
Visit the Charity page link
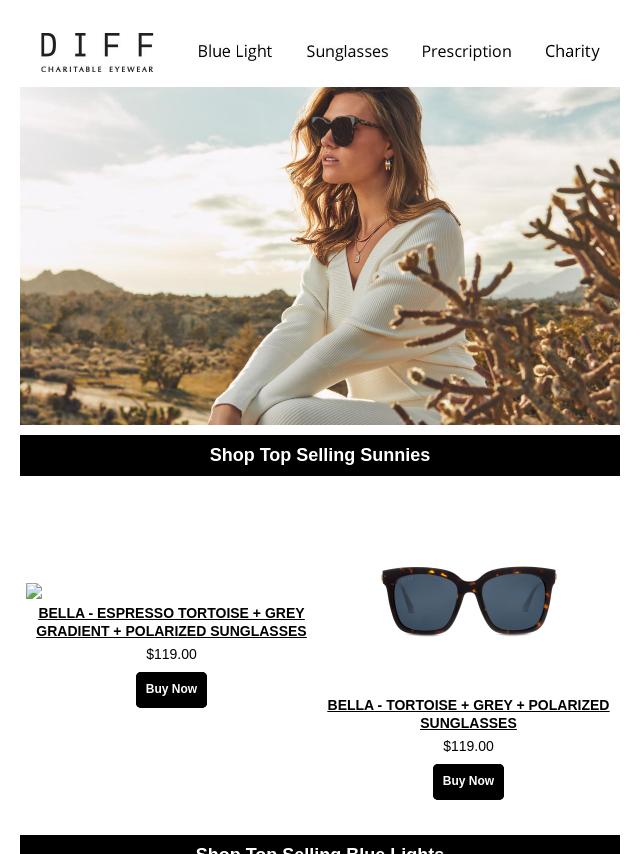572,51
